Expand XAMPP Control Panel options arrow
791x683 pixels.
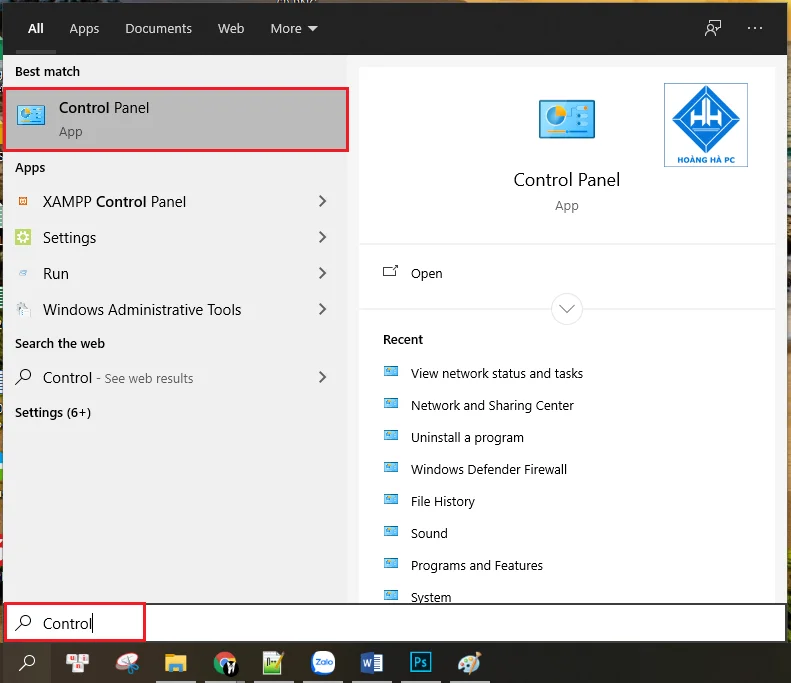[322, 201]
